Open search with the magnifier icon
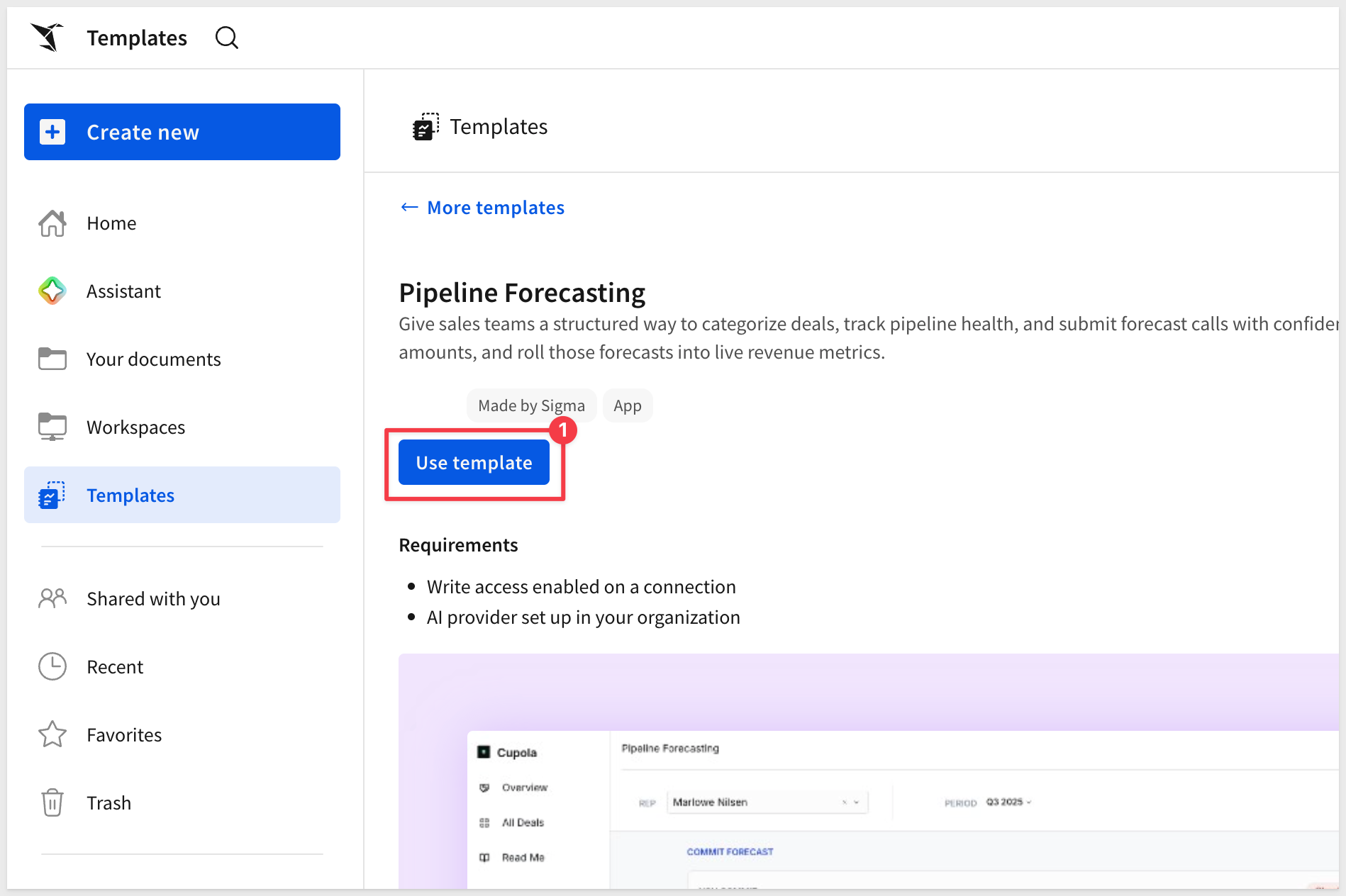Viewport: 1346px width, 896px height. point(226,38)
